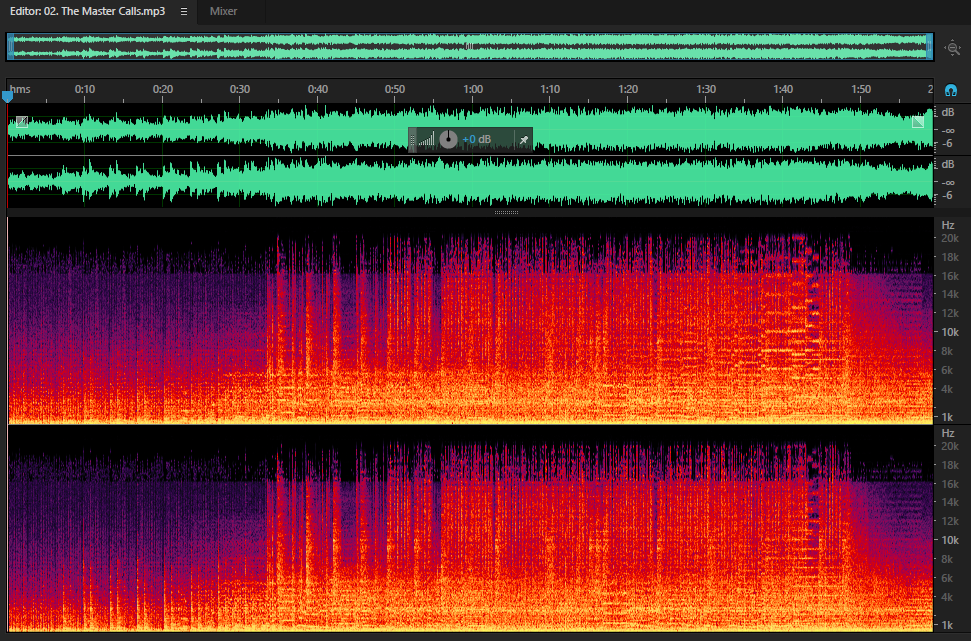This screenshot has height=641, width=971.
Task: Open the Editor panel menu icon
Action: pyautogui.click(x=184, y=11)
